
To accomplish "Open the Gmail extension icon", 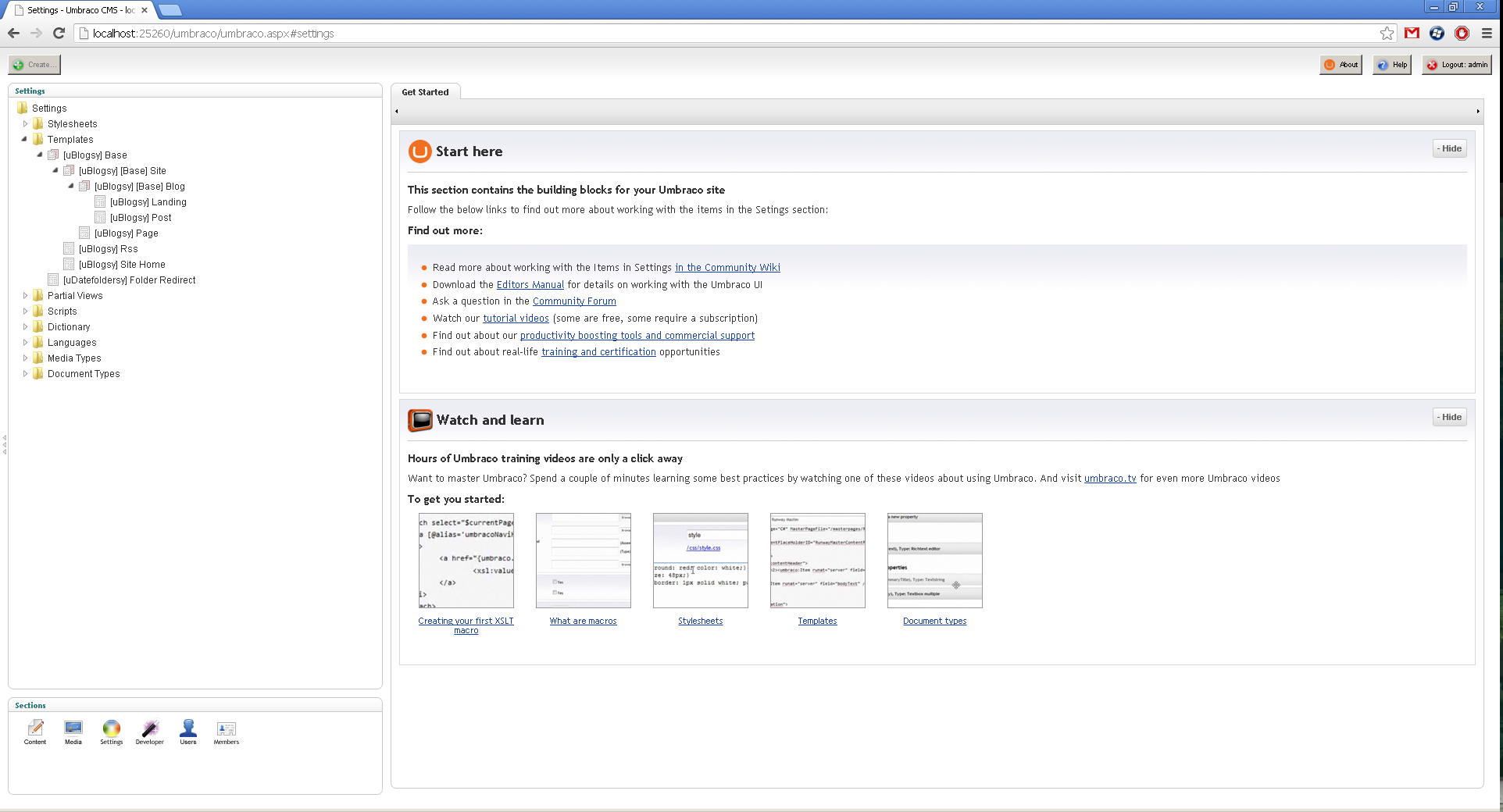I will coord(1412,33).
